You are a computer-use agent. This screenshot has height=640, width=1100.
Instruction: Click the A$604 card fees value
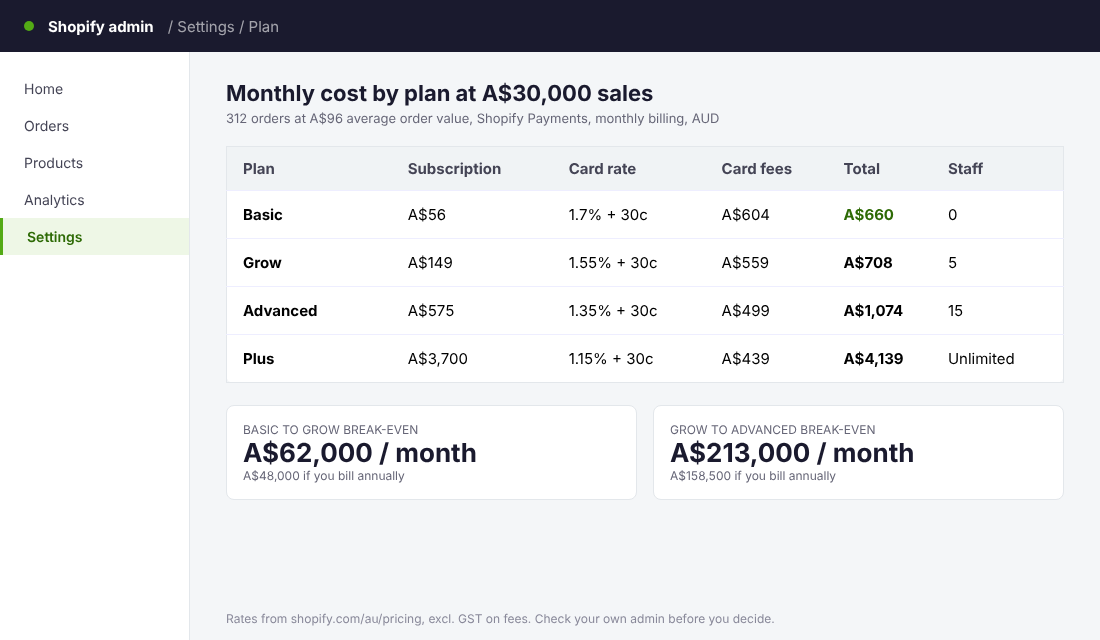point(745,215)
